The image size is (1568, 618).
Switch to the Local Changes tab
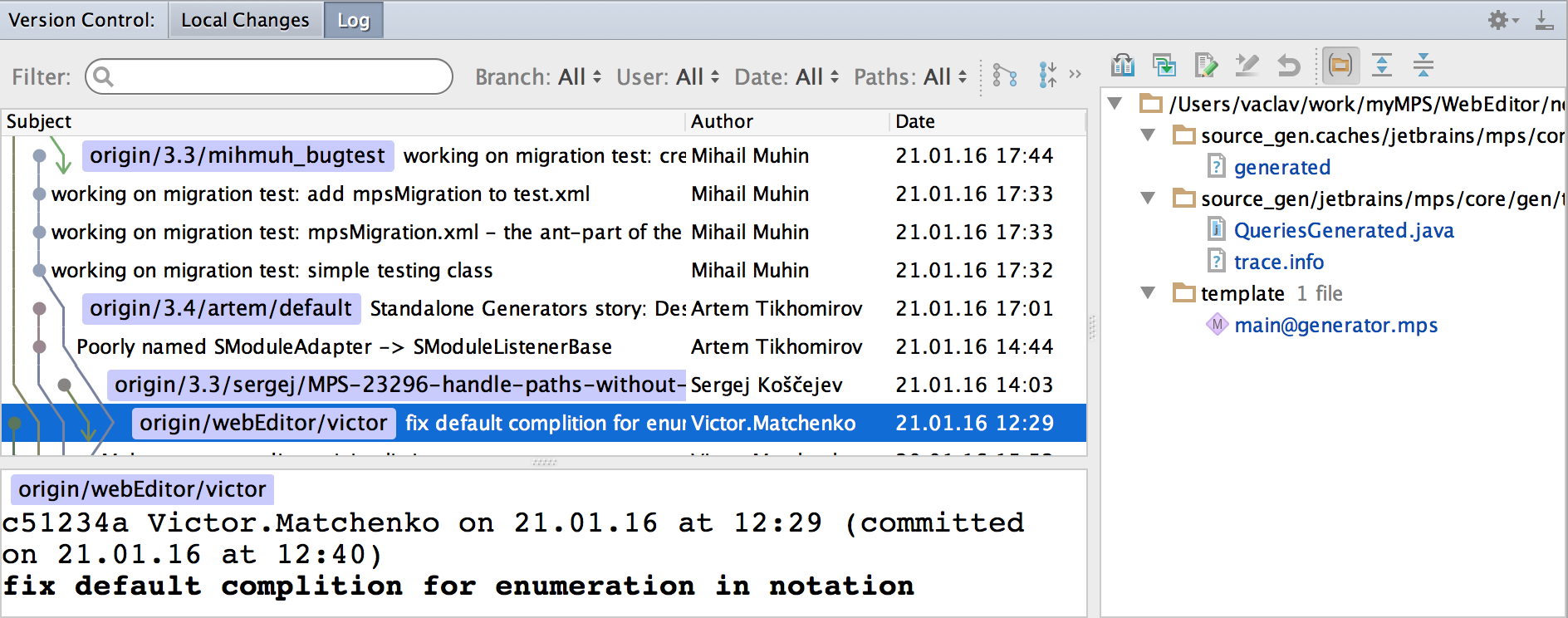pyautogui.click(x=245, y=20)
